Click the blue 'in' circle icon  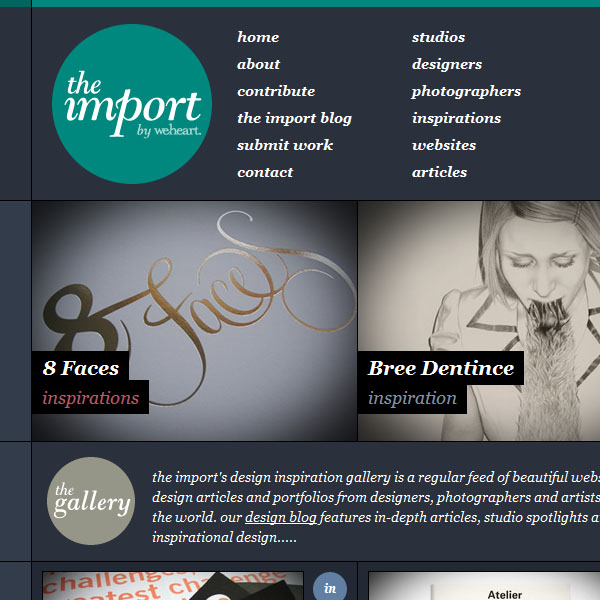(x=330, y=586)
